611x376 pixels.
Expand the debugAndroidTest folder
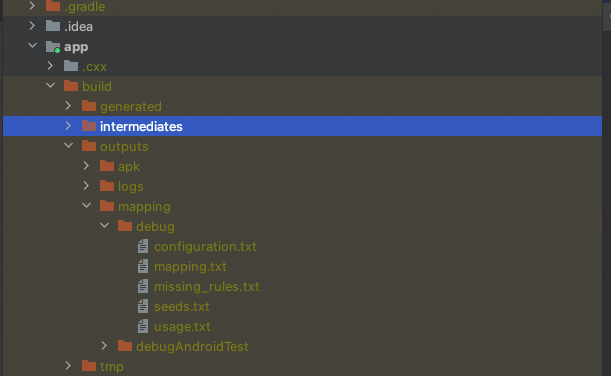tap(104, 346)
